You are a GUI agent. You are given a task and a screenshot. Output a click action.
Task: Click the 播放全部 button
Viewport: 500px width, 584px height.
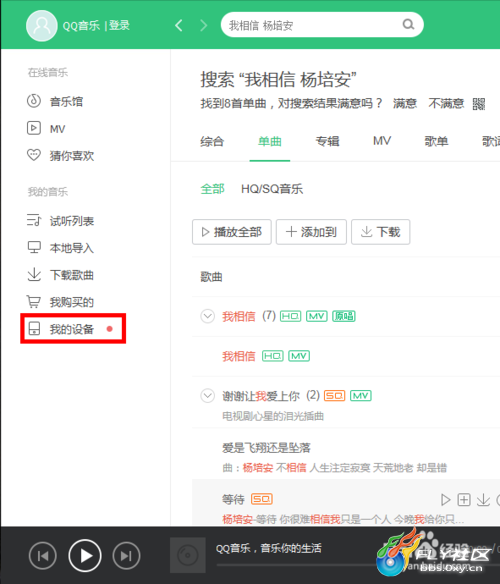[x=232, y=232]
